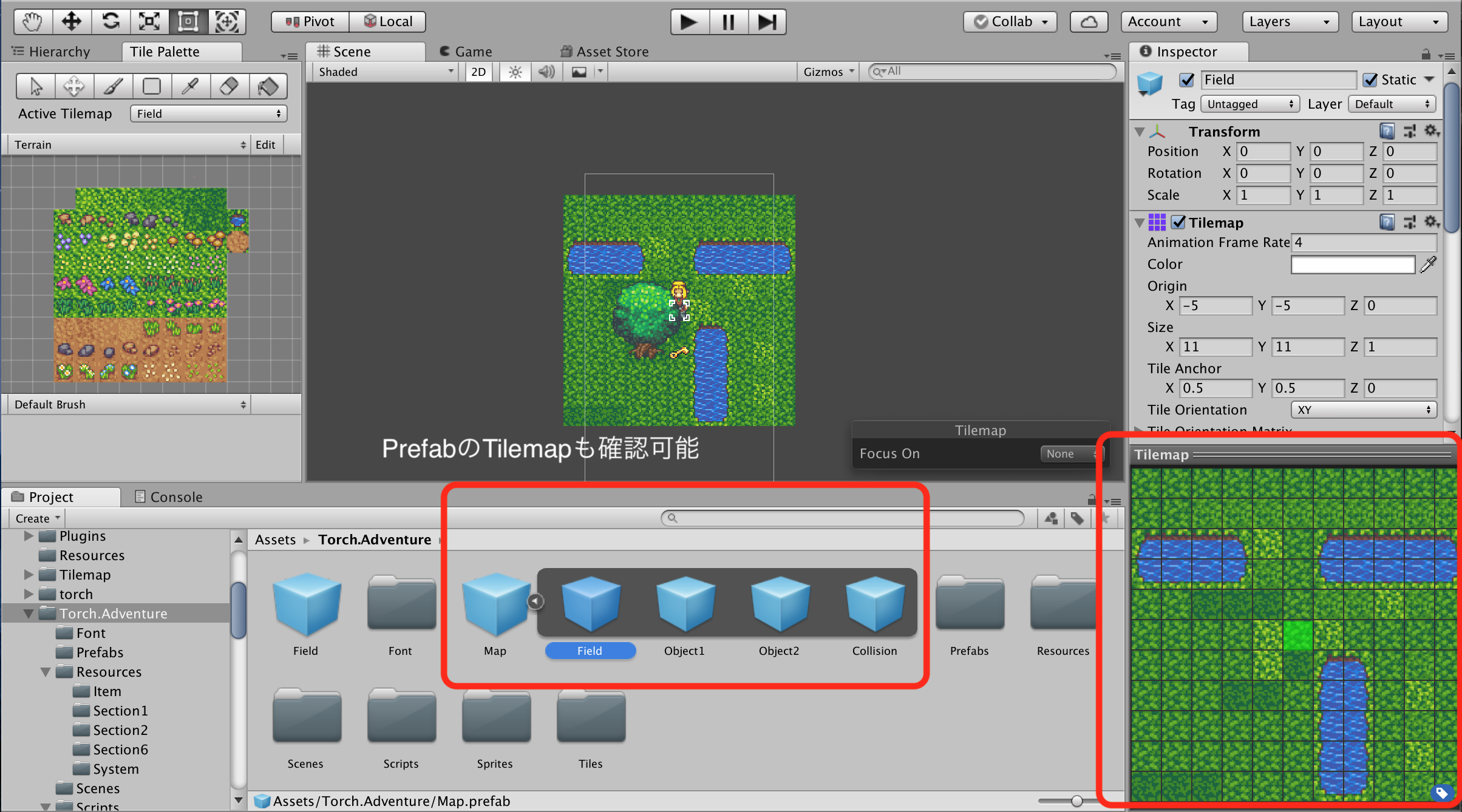The image size is (1462, 812).
Task: Switch to the Hierarchy tab
Action: (x=52, y=52)
